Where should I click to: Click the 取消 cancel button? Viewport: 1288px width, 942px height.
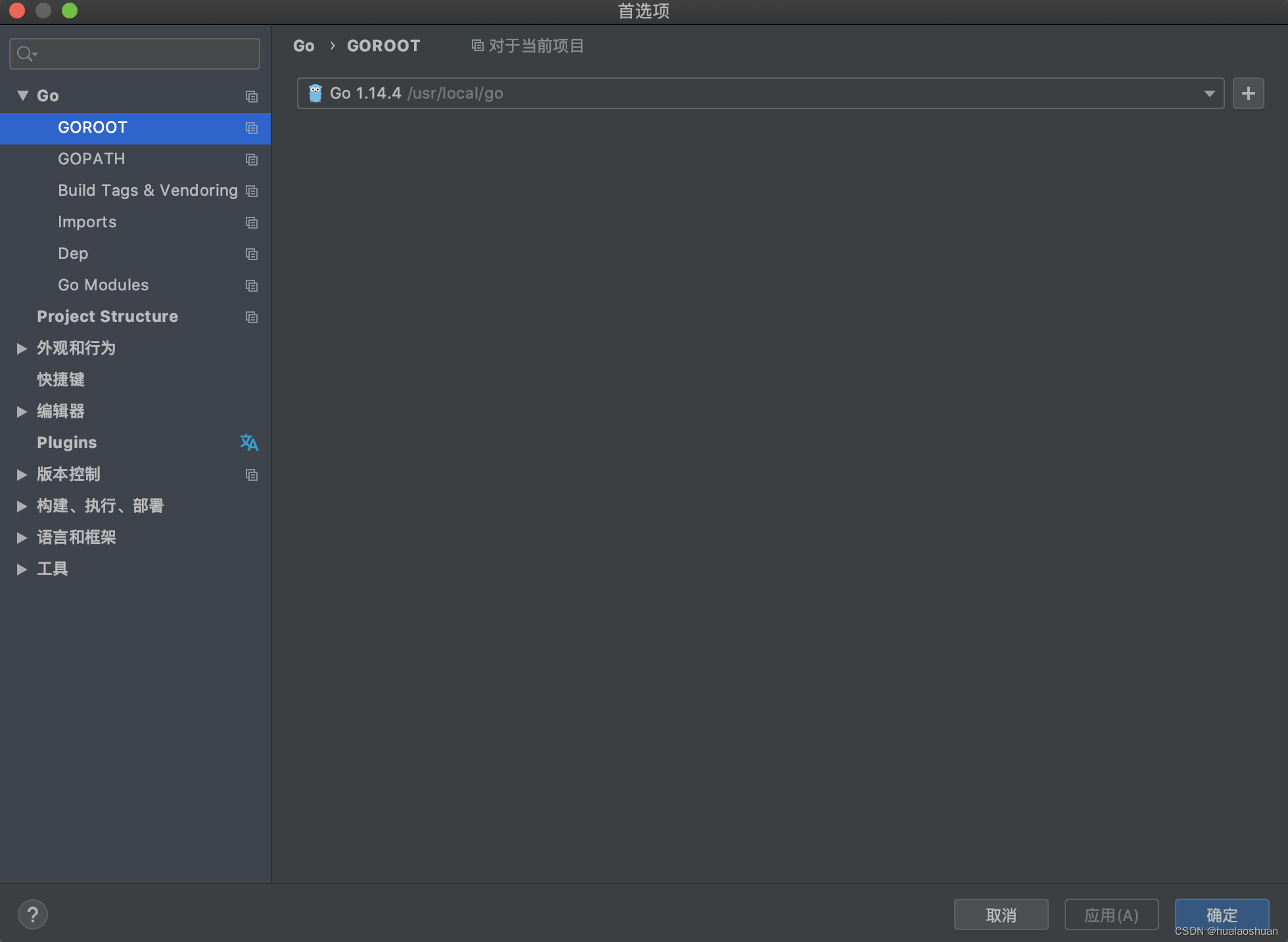tap(1001, 914)
